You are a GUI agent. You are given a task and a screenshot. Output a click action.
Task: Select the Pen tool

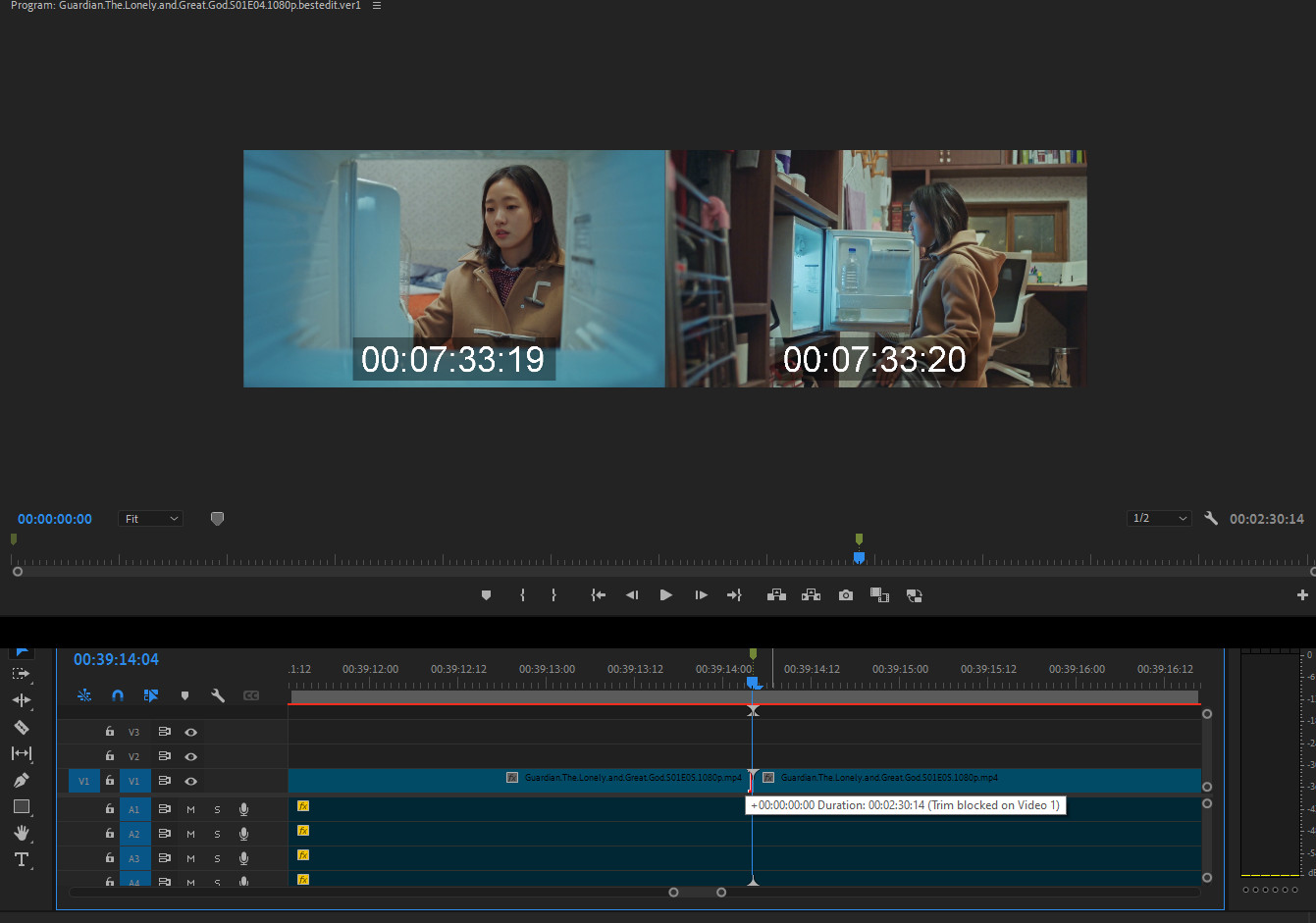[x=22, y=780]
